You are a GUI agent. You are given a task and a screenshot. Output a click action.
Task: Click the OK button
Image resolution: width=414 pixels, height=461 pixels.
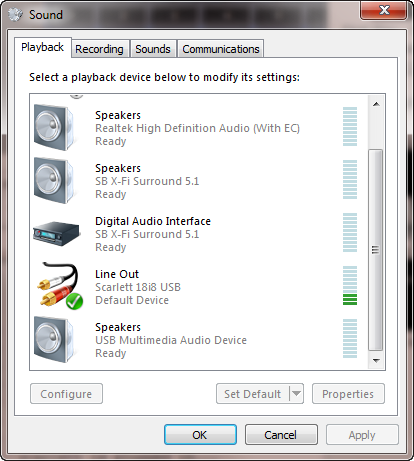[x=200, y=434]
